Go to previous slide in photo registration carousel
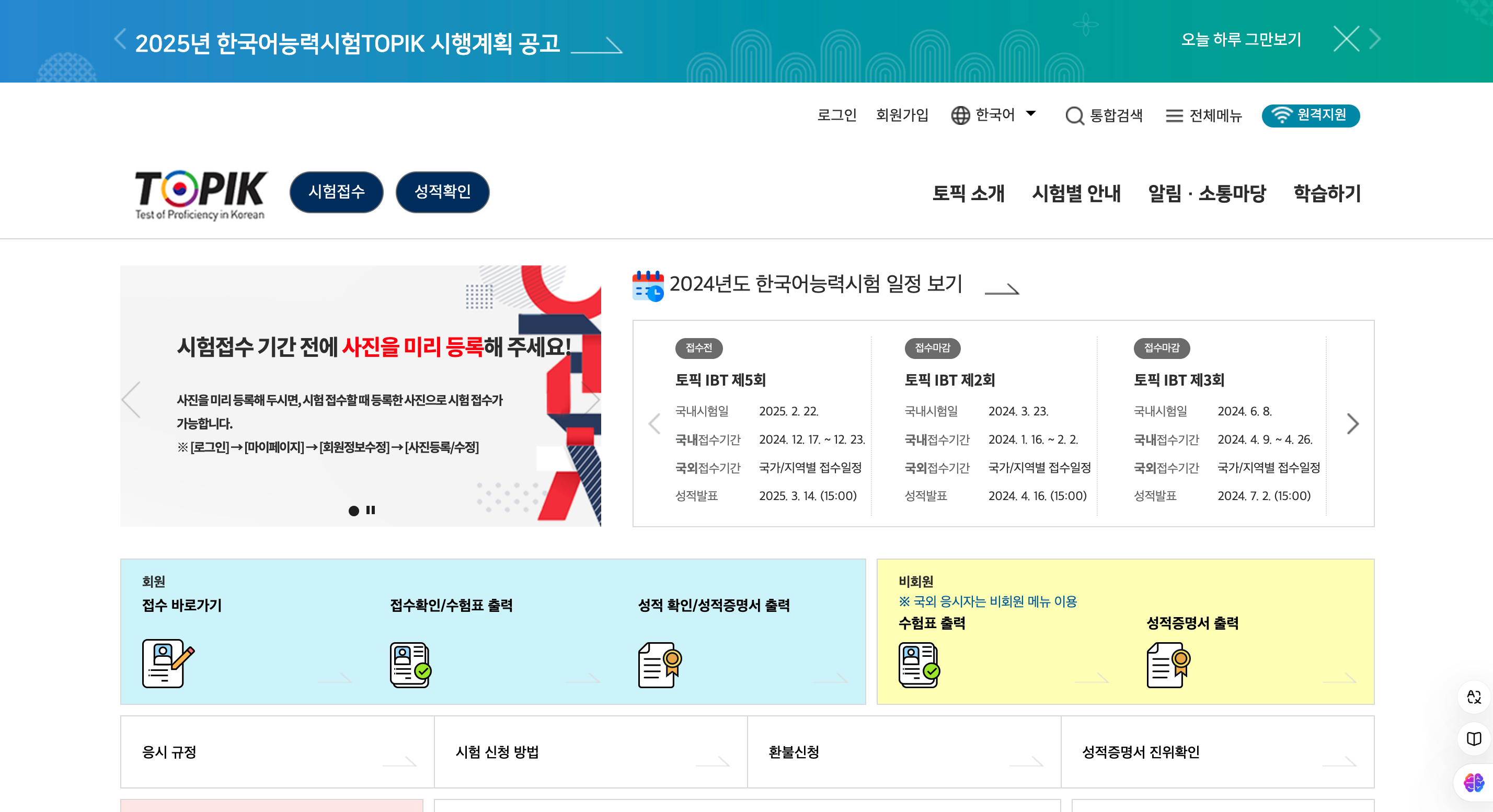1493x812 pixels. click(132, 399)
